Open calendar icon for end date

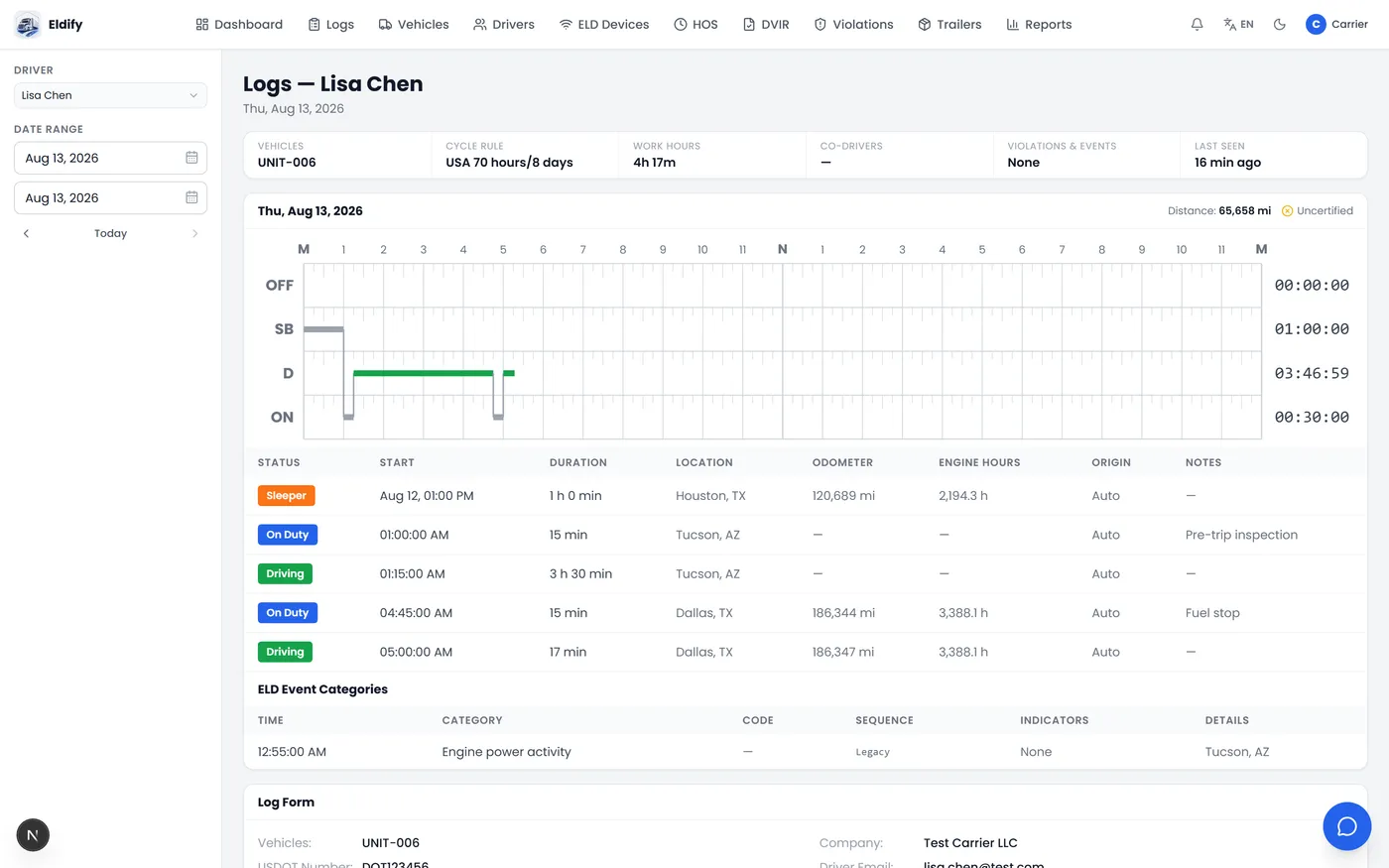coord(191,197)
